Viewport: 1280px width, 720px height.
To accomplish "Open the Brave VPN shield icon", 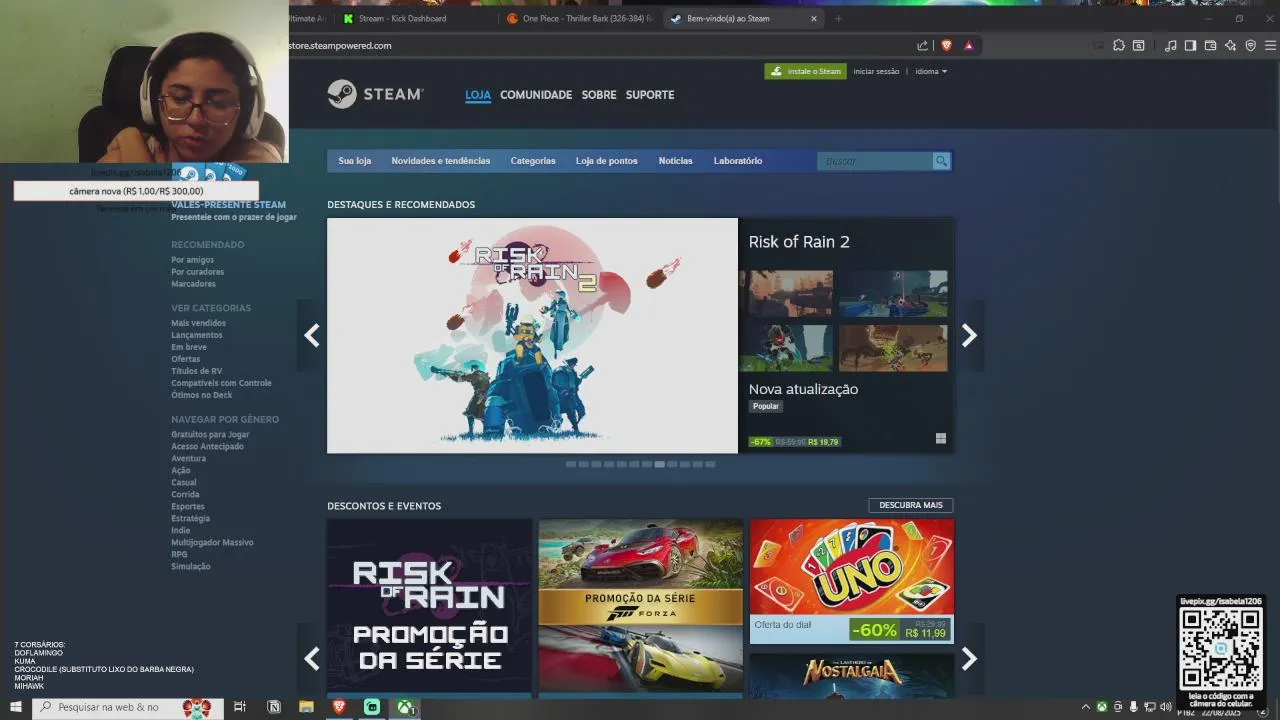I will point(1250,45).
